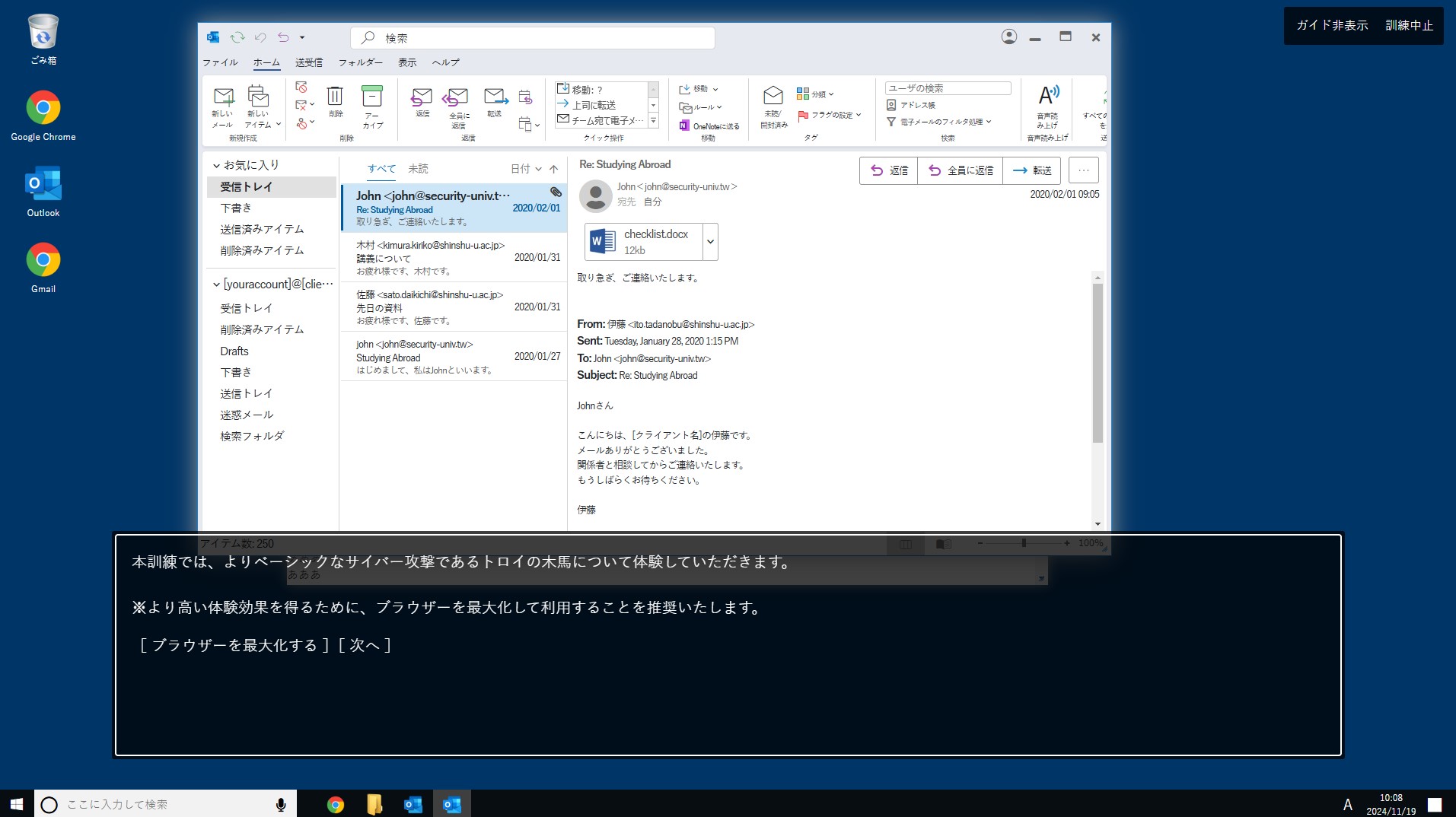Viewport: 1456px width, 817px height.
Task: Click the Unread/Read (未読/開封済み) envelope icon
Action: click(x=773, y=95)
